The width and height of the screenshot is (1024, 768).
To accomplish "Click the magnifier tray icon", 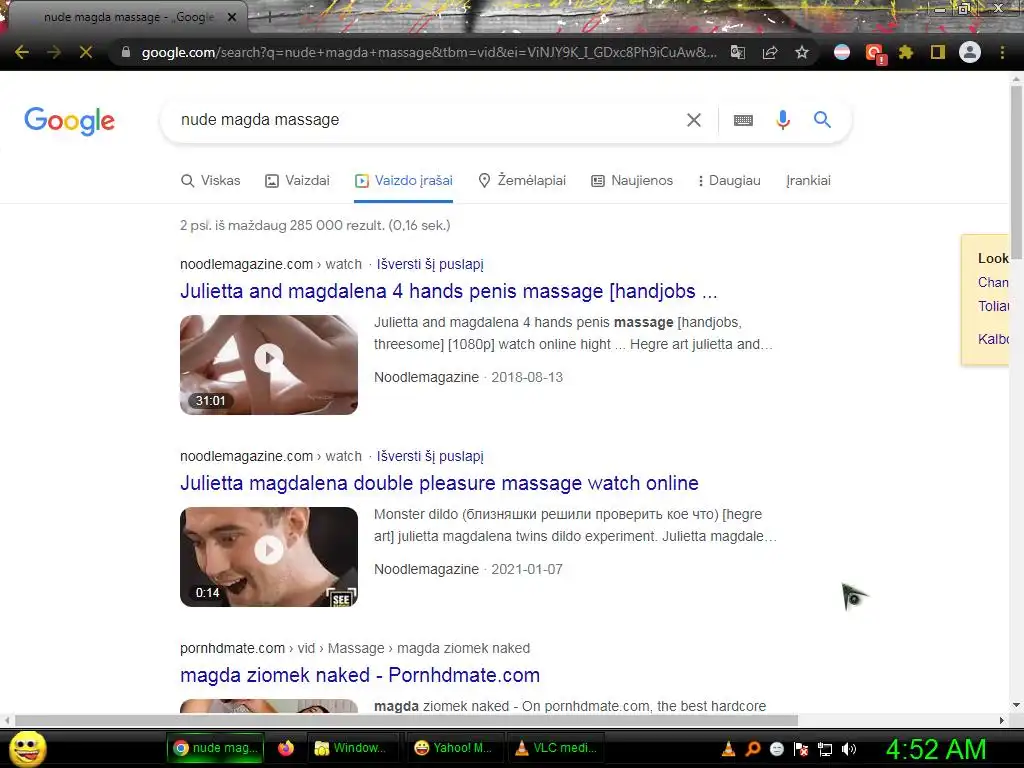I will click(752, 749).
